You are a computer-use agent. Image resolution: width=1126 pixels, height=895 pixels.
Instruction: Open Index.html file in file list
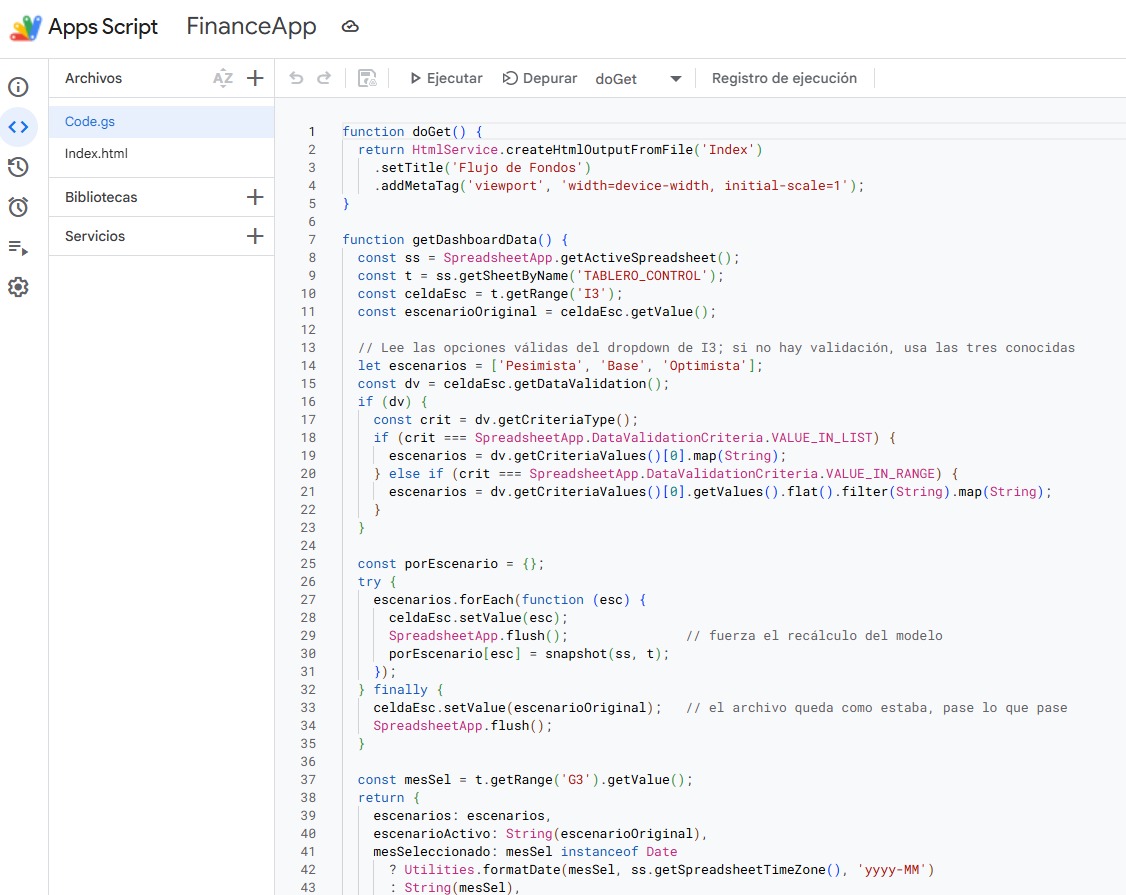[x=162, y=153]
